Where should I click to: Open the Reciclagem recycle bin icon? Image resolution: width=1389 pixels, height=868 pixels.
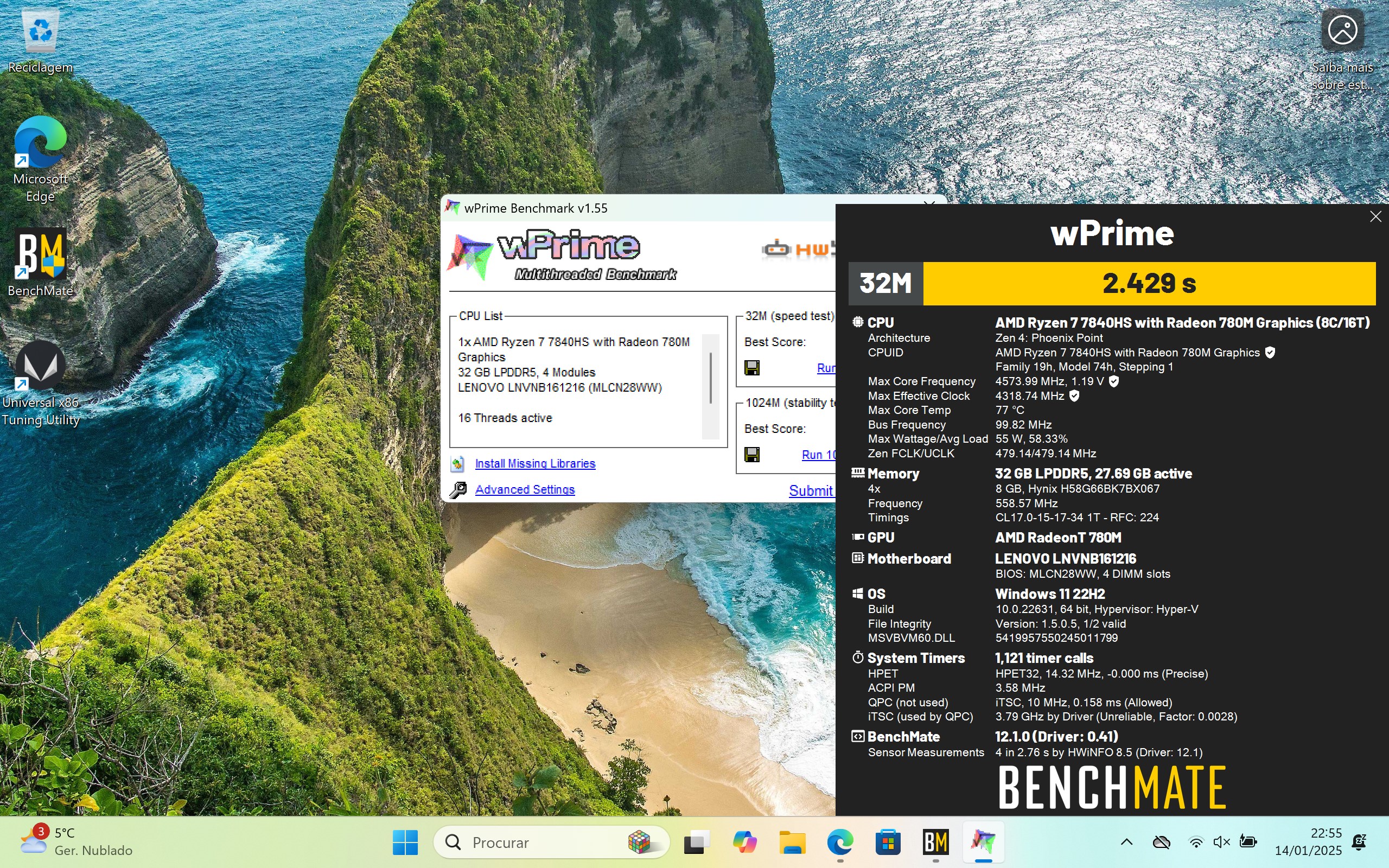click(x=40, y=40)
